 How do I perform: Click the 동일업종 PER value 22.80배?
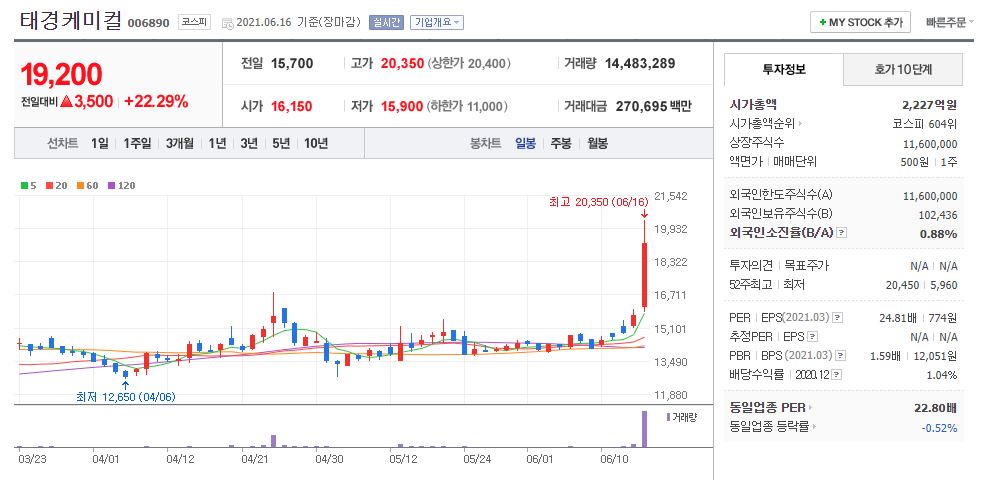click(x=936, y=408)
